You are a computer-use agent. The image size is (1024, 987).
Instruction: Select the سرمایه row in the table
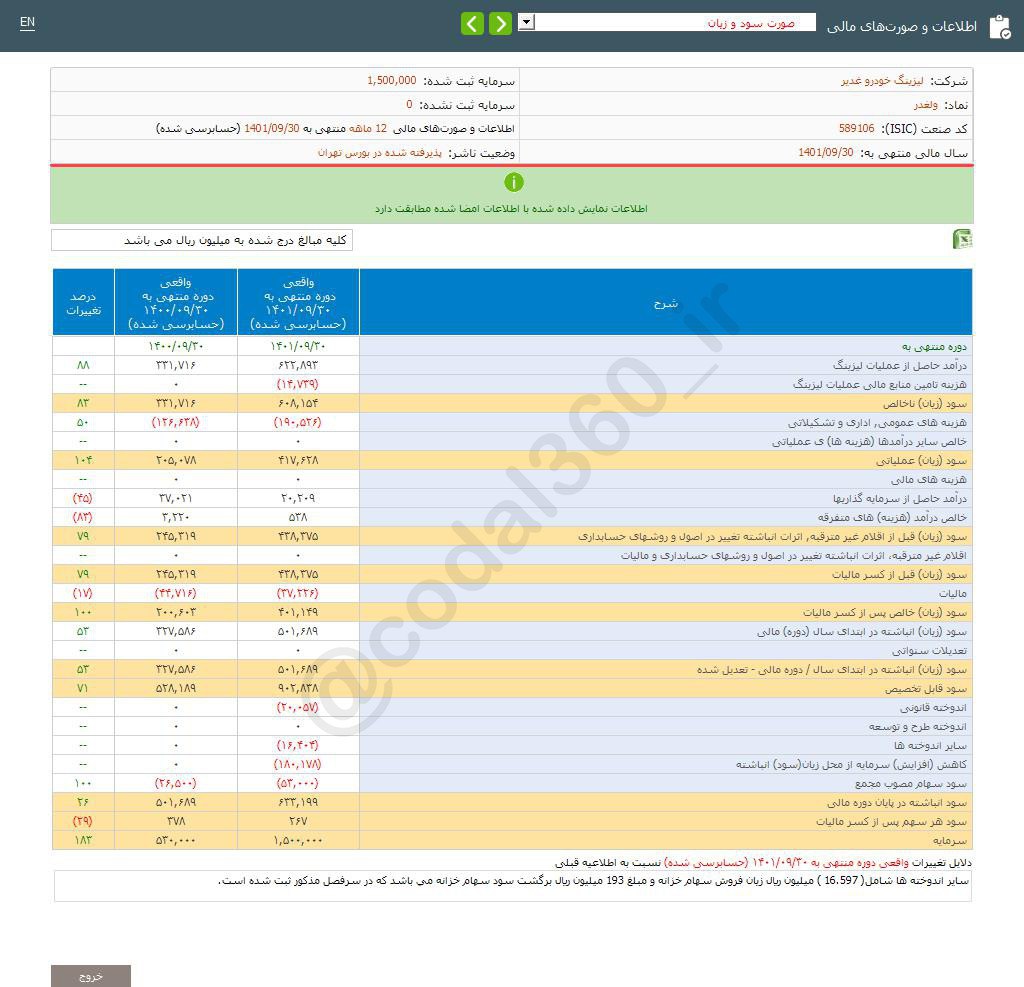point(948,841)
